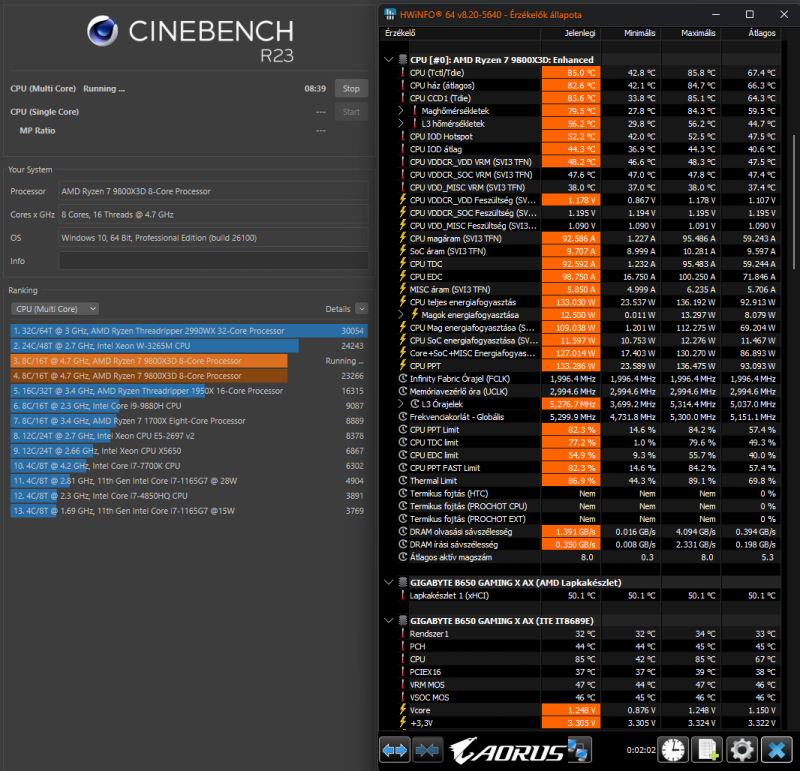Stop the CPU Multi Core benchmark
This screenshot has width=800, height=771.
coord(351,88)
